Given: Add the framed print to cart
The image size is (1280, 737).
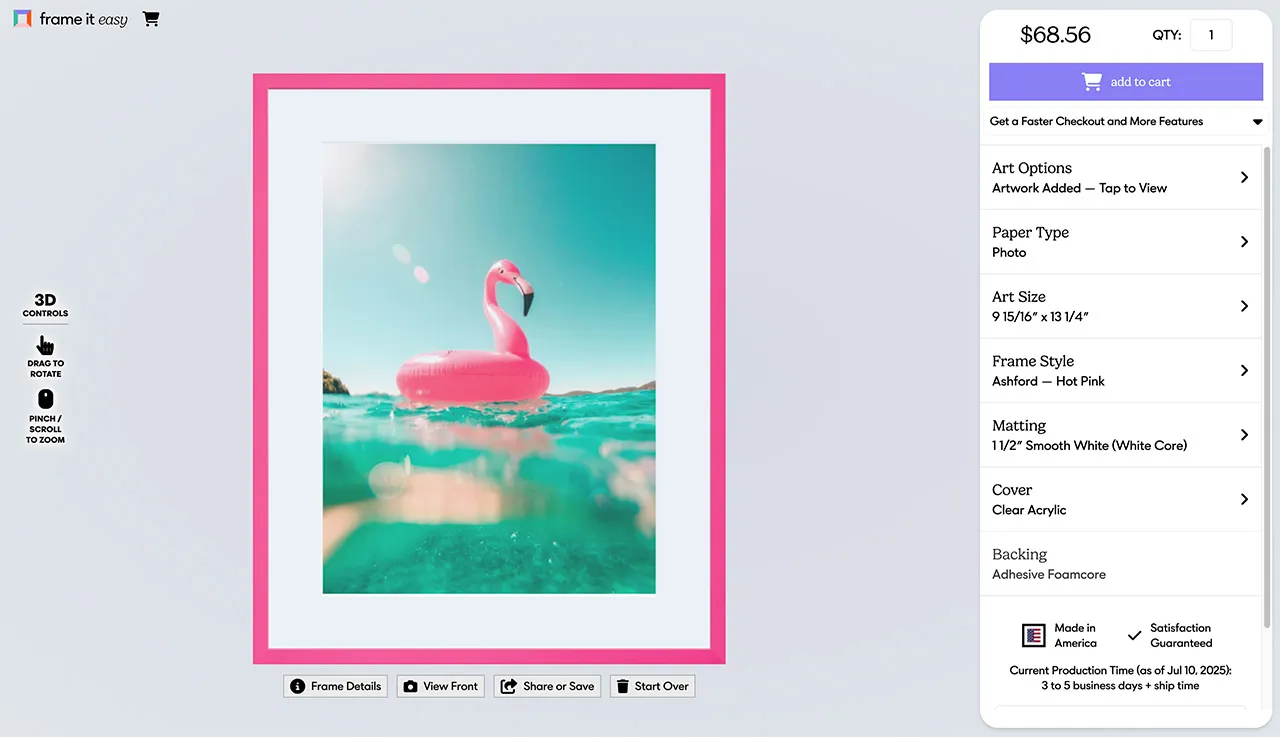Looking at the screenshot, I should [x=1126, y=82].
